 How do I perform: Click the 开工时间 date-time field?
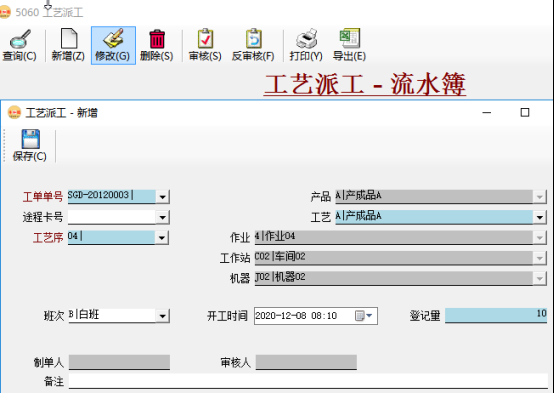[x=316, y=316]
